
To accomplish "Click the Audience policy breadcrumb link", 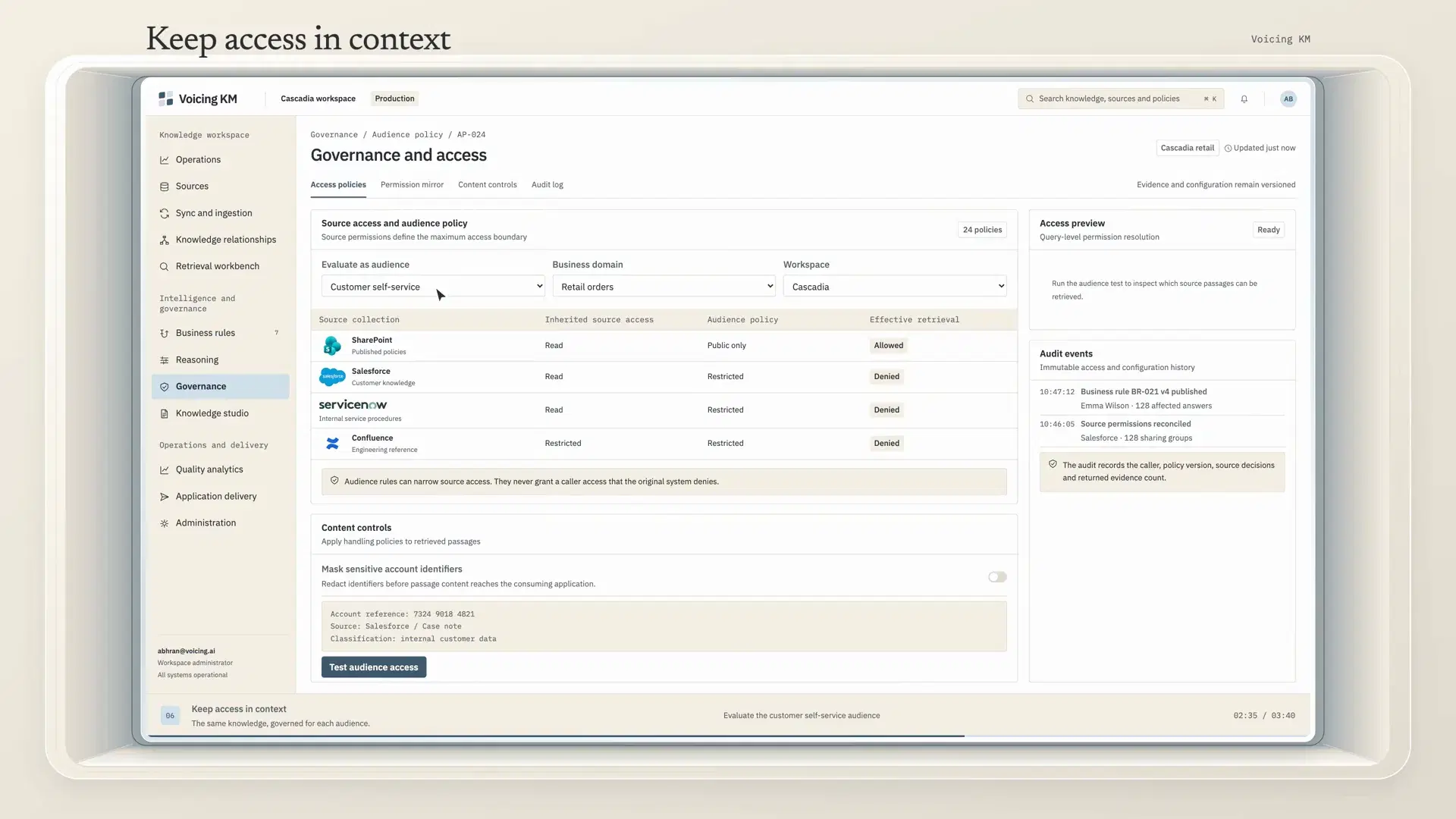I will tap(407, 135).
